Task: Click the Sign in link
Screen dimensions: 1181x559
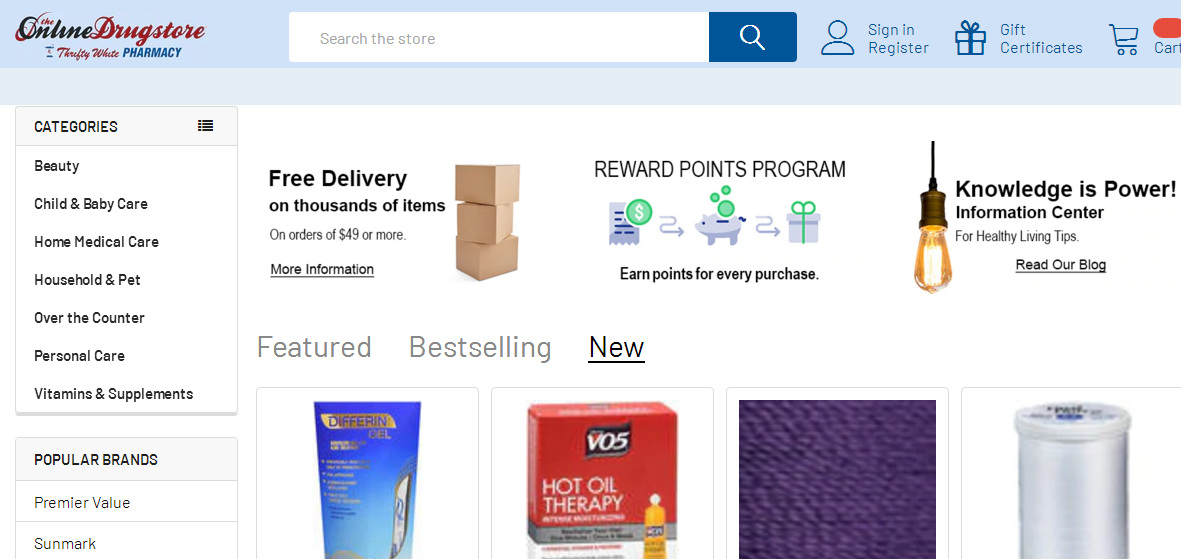Action: click(891, 29)
